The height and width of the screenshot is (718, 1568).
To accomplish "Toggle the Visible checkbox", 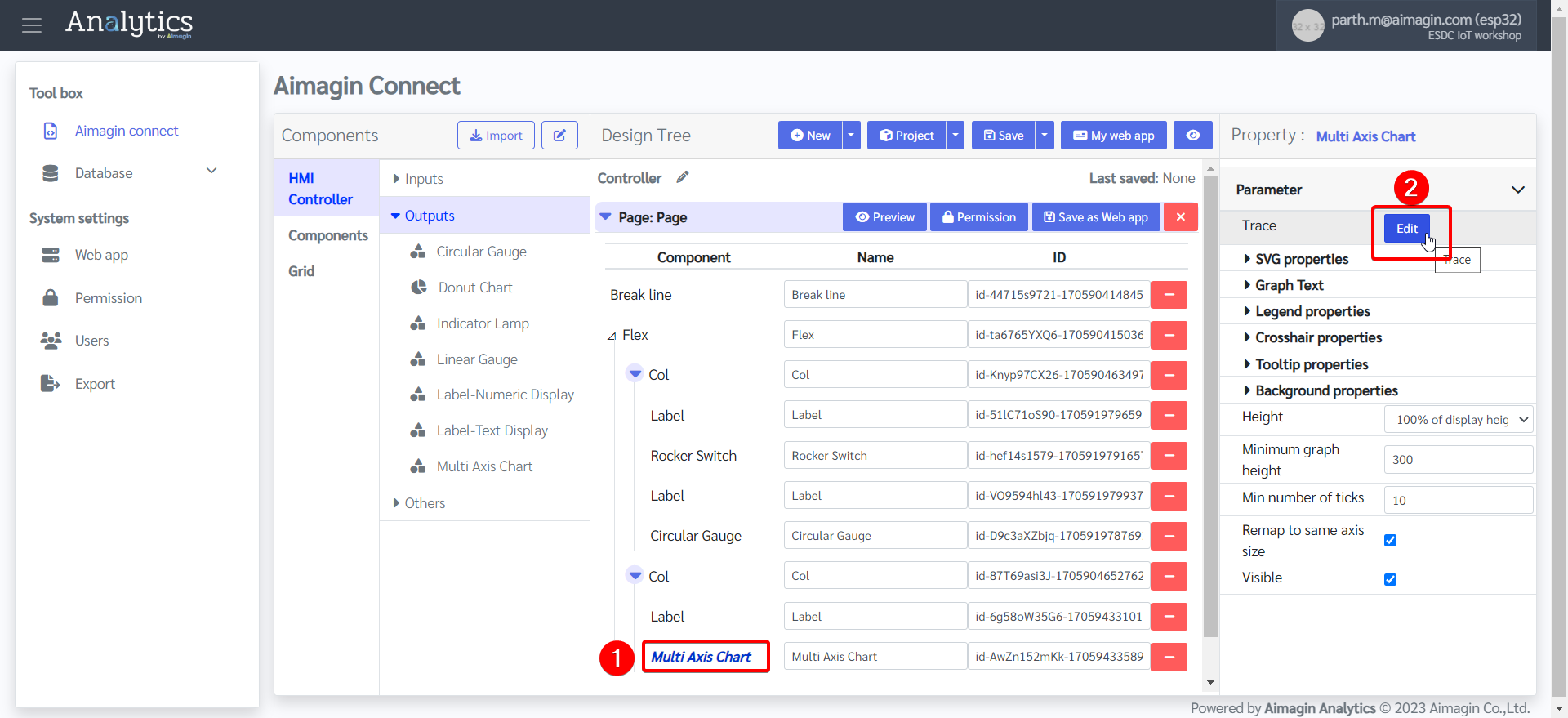I will coord(1391,580).
